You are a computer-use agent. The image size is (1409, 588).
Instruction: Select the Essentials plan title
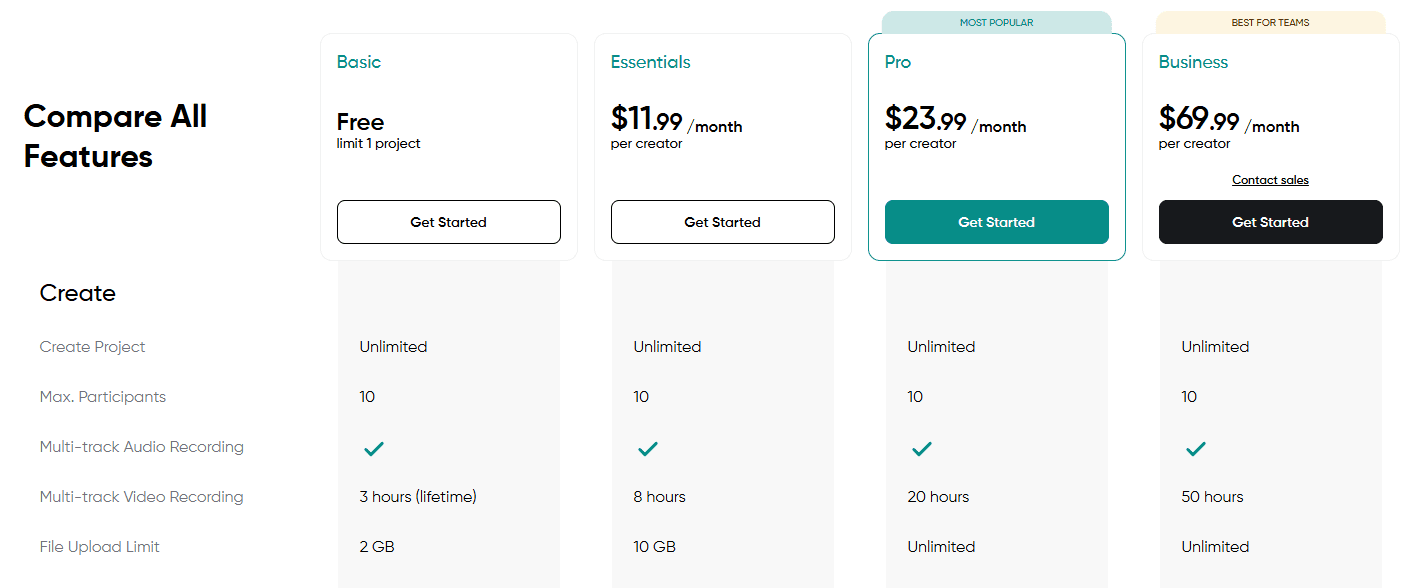650,62
